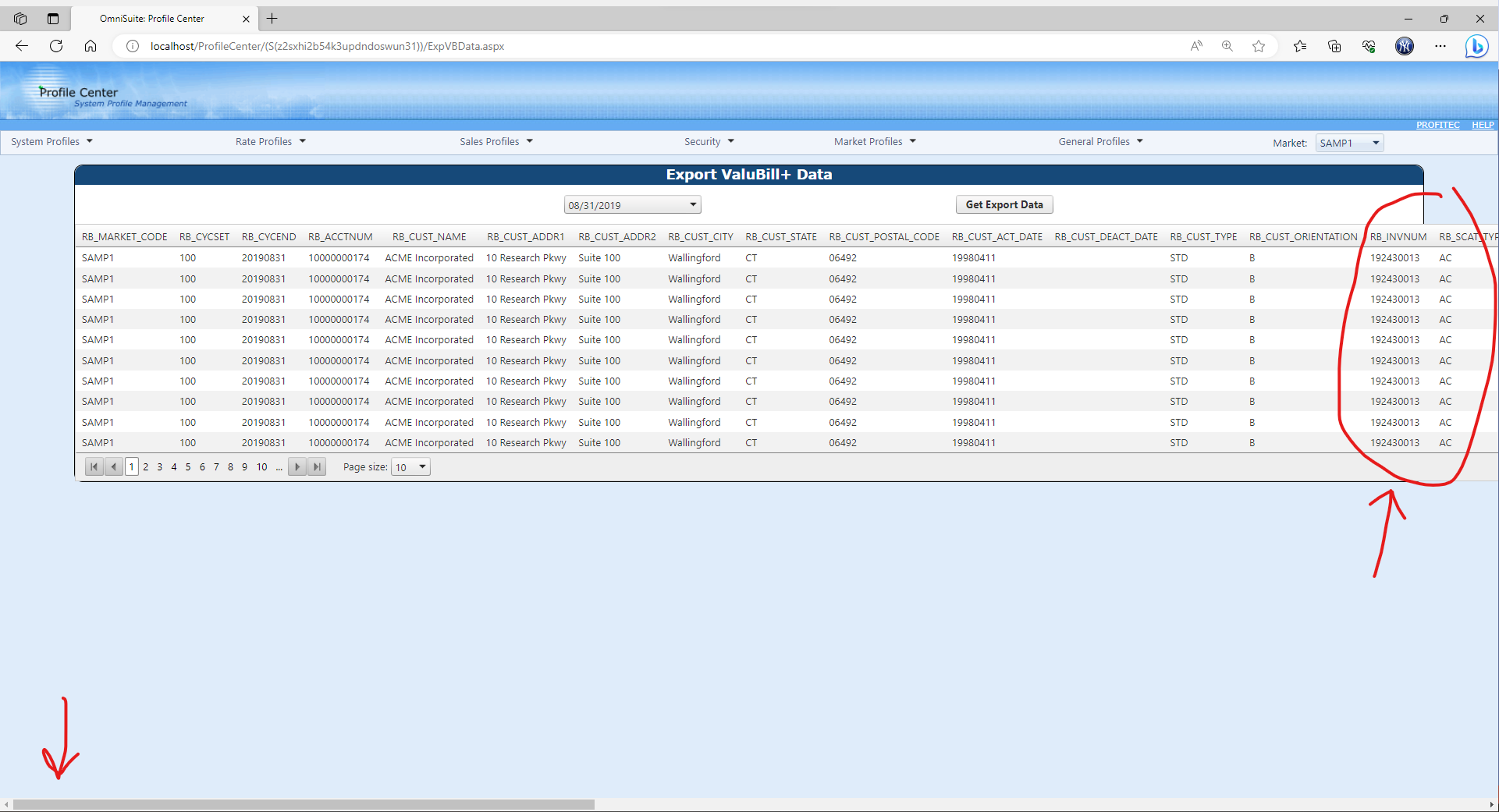Screen dimensions: 1499x812
Task: Select page 5 in the pager
Action: [188, 467]
